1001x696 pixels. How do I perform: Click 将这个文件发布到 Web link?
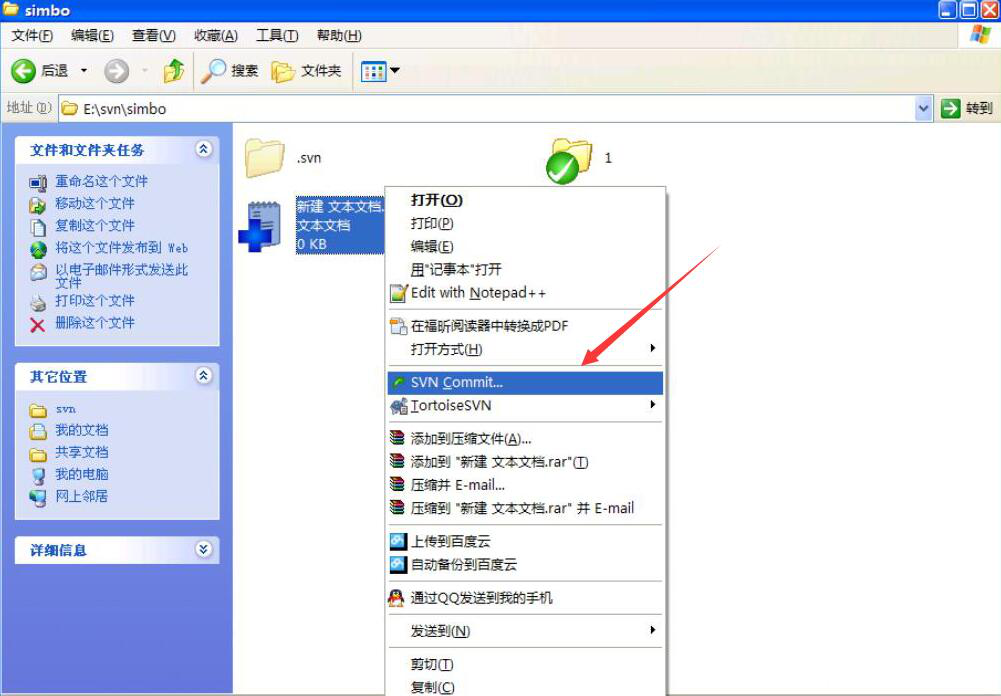[121, 248]
